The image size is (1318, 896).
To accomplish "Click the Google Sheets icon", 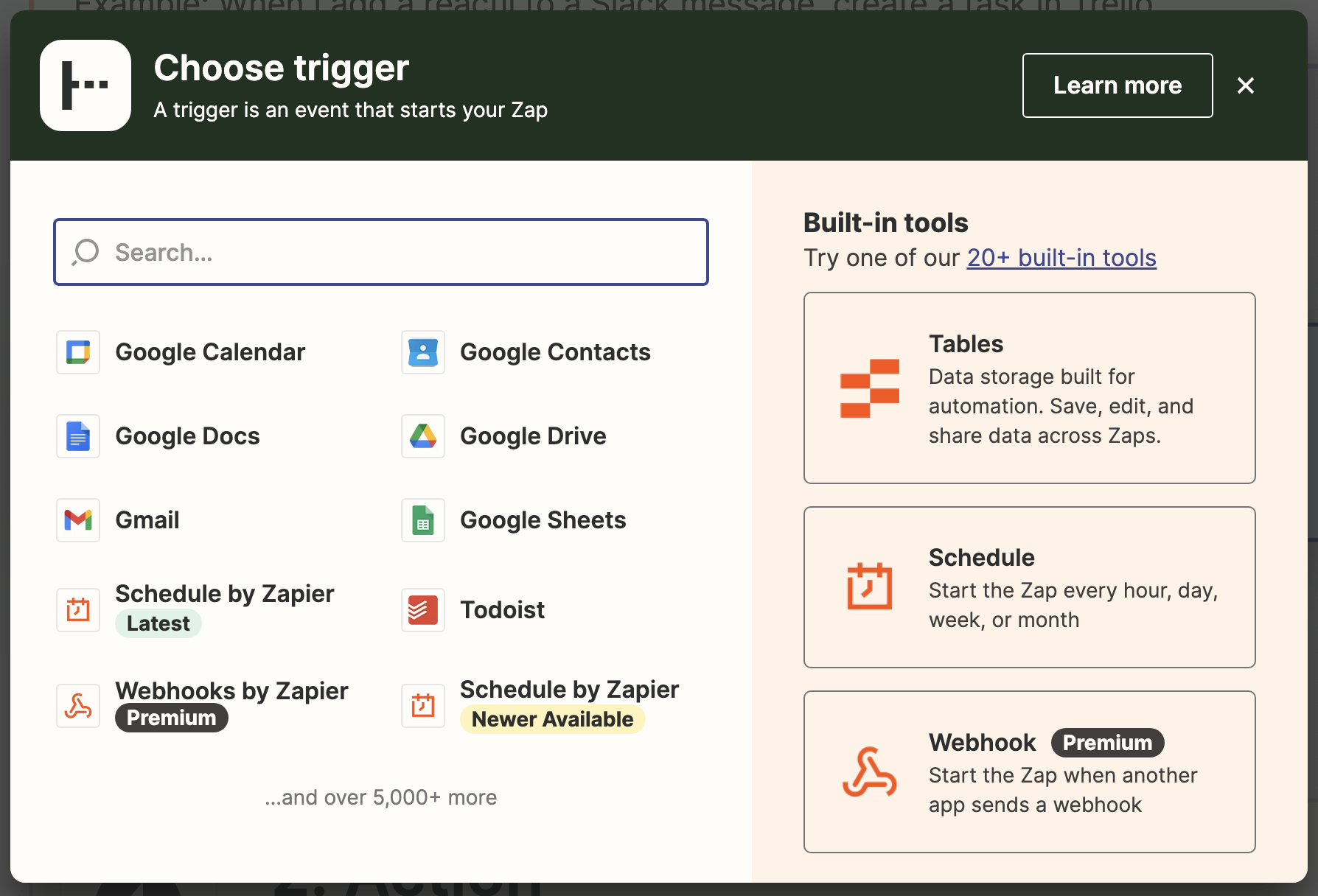I will point(423,520).
